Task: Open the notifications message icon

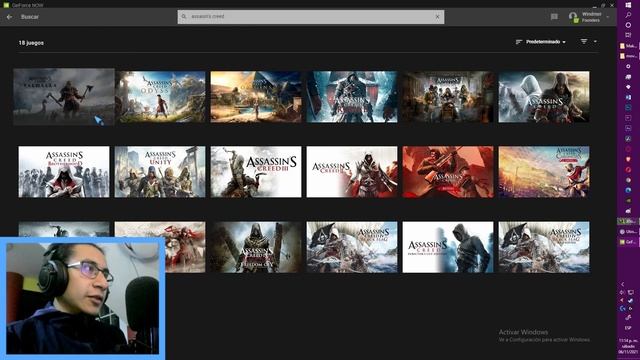Action: point(554,17)
